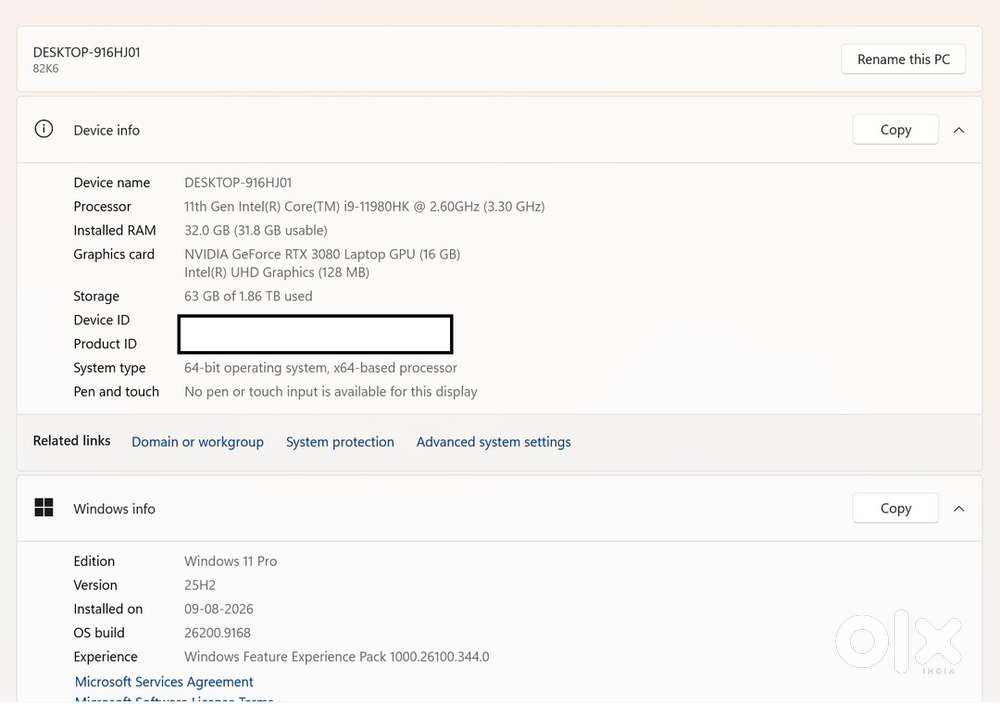
Task: Select the Device name value in Device info
Action: pyautogui.click(x=238, y=182)
